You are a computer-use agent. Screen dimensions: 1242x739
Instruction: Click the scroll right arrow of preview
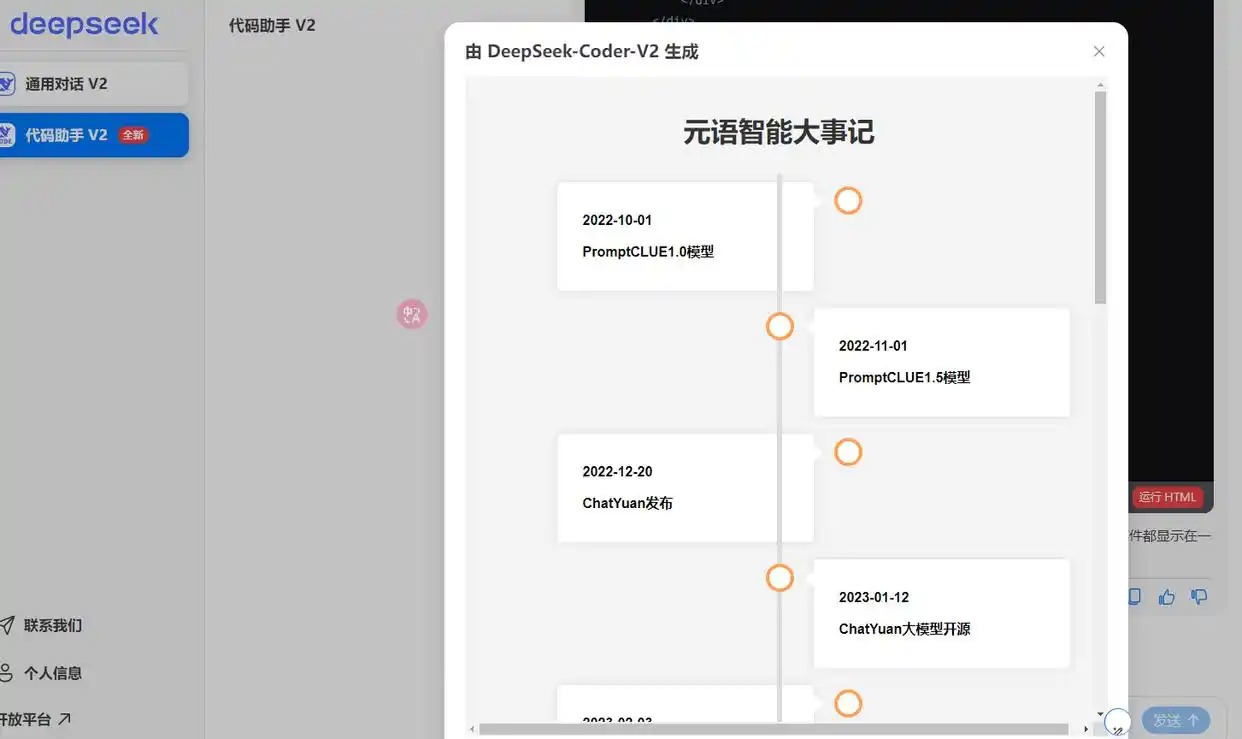pos(1086,729)
